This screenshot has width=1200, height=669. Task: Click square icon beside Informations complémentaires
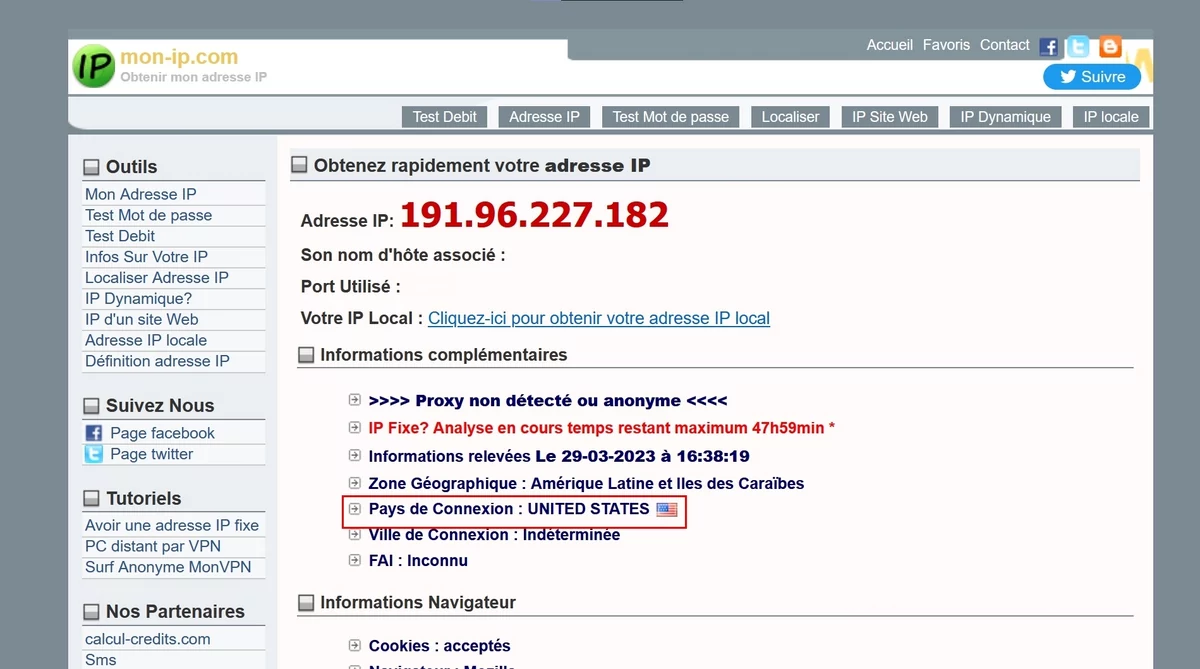click(306, 355)
